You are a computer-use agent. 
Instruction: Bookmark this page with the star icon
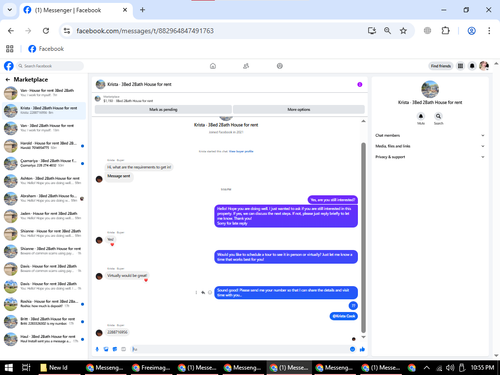[403, 31]
